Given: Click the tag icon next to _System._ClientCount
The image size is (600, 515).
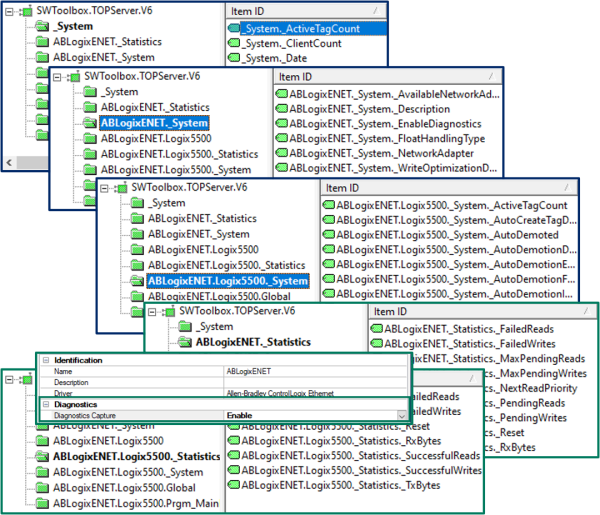Looking at the screenshot, I should [x=234, y=43].
